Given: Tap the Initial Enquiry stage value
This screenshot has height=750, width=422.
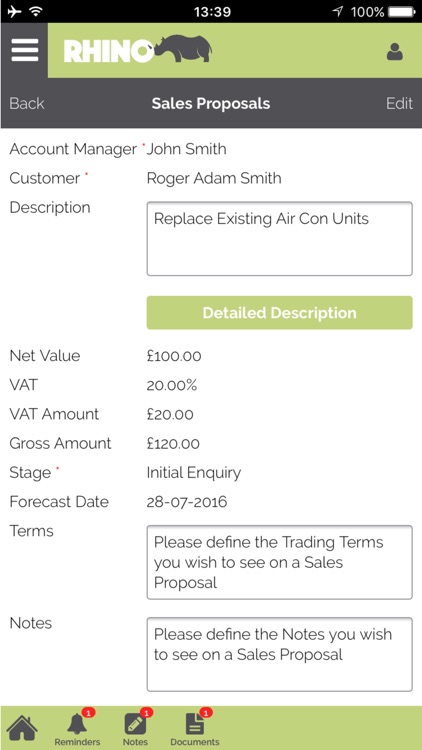Looking at the screenshot, I should 194,473.
